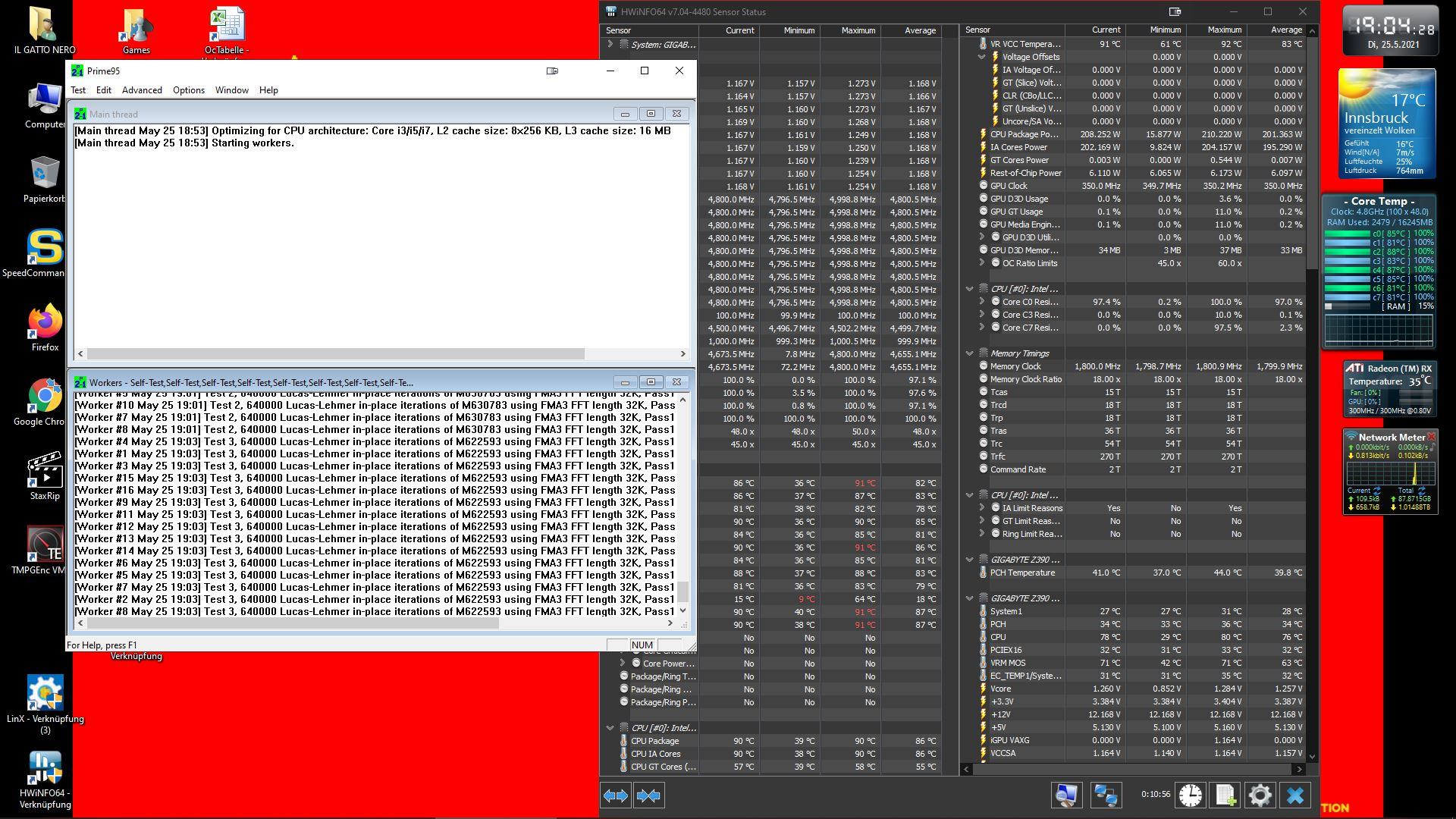Start HWiNFO logging with document-plus icon

(1225, 795)
